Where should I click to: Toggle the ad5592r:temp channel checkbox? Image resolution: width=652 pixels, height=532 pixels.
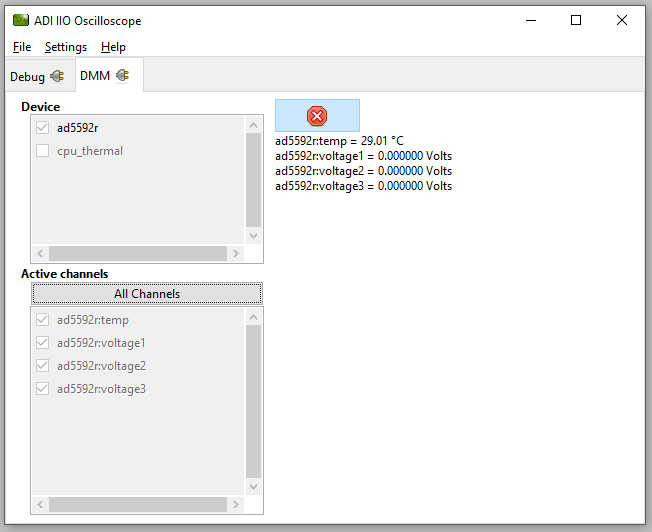tap(43, 320)
